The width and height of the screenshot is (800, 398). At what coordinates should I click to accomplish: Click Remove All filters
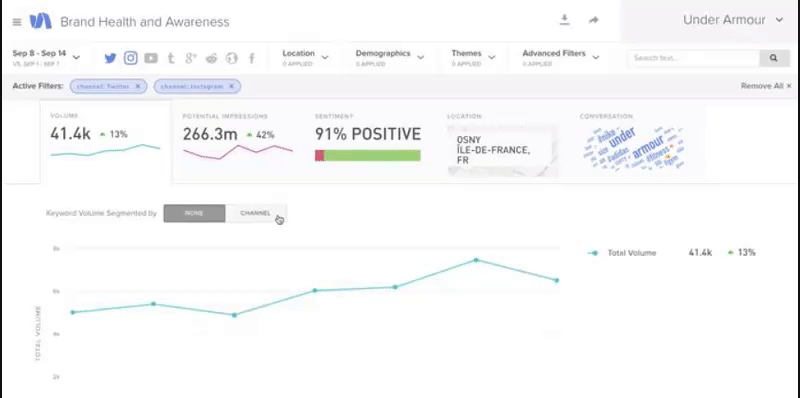(x=766, y=86)
